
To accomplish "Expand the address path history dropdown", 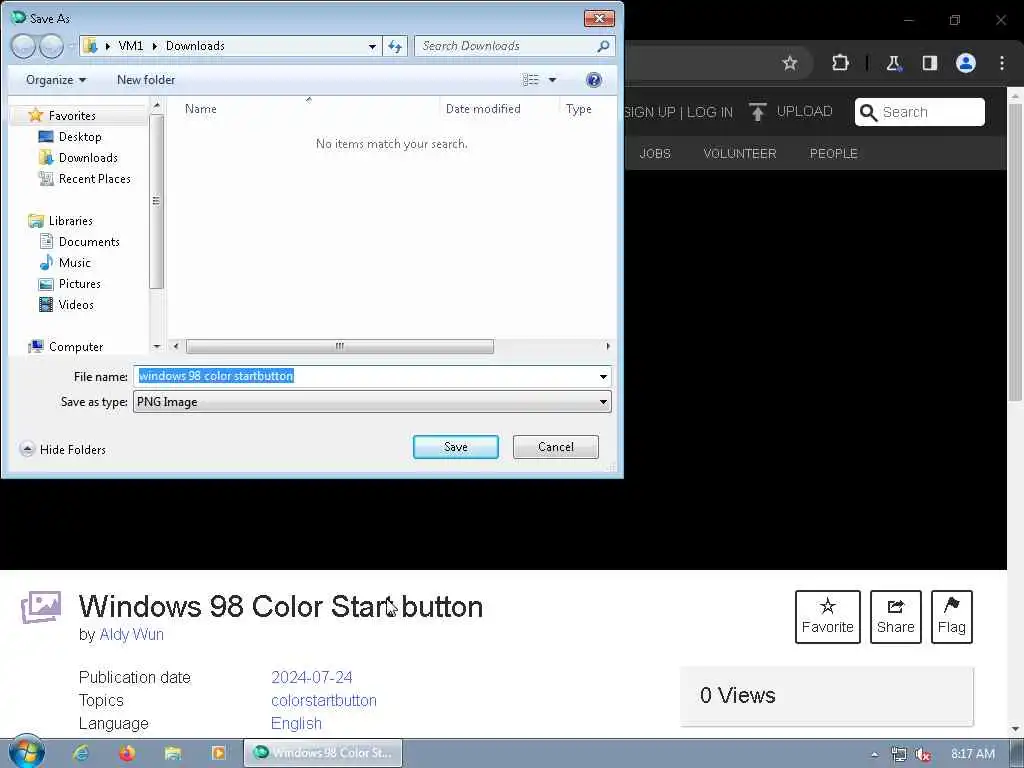I will click(x=372, y=46).
